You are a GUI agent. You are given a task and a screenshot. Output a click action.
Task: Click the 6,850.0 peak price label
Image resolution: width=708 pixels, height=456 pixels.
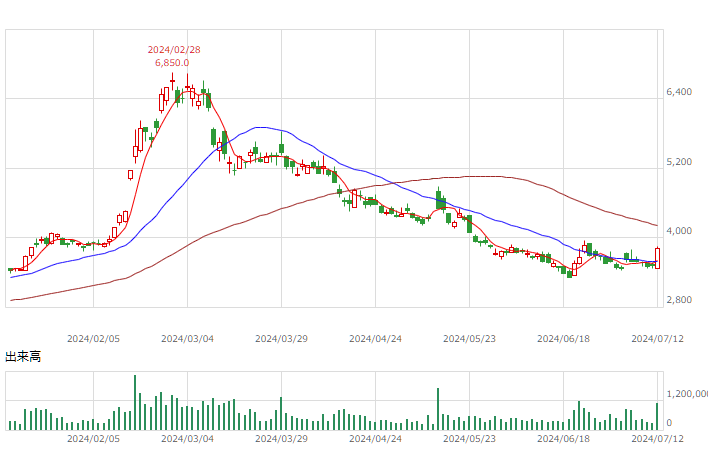[172, 63]
